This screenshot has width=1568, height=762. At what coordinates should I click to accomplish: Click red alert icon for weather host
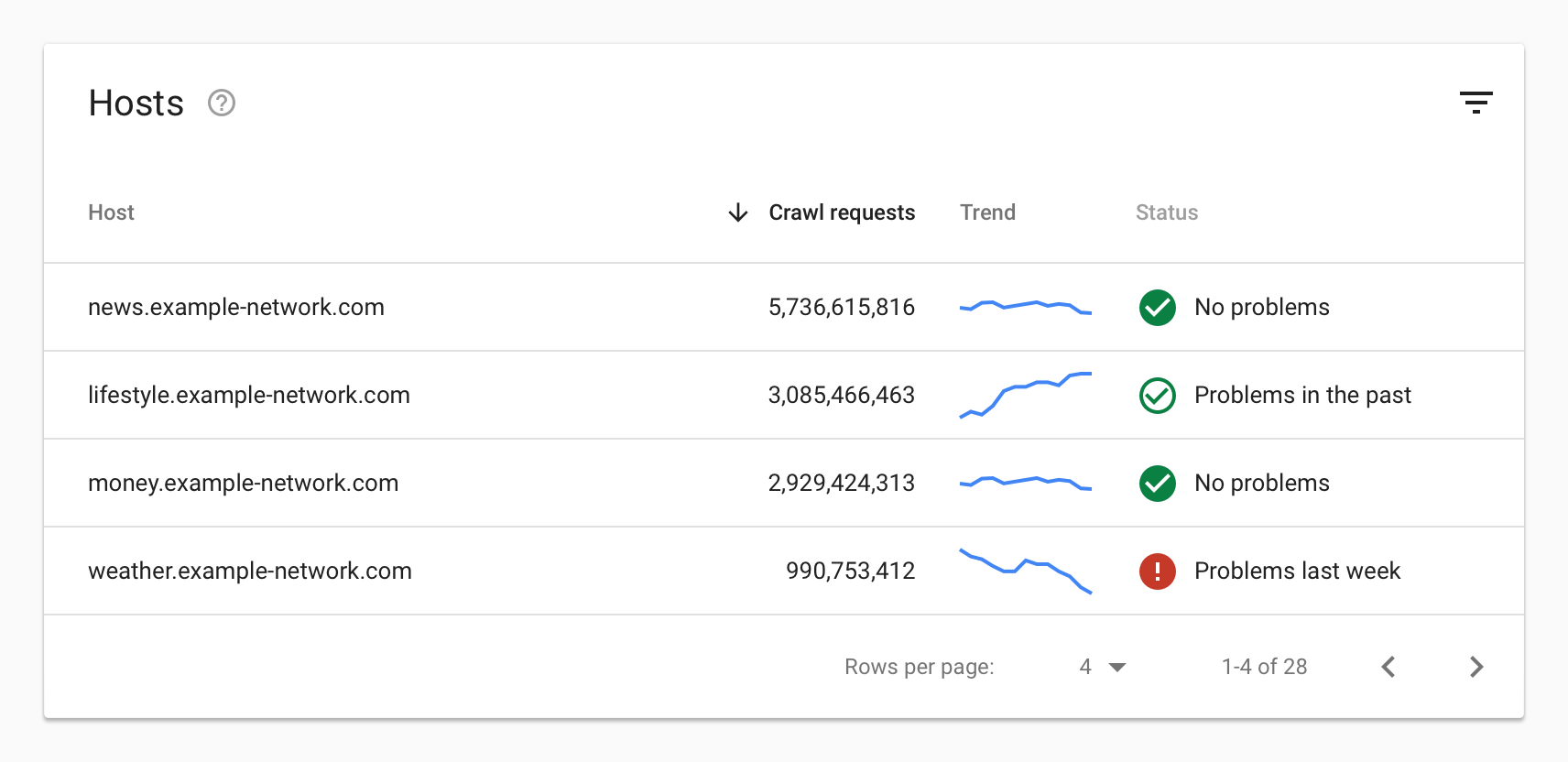pyautogui.click(x=1157, y=571)
